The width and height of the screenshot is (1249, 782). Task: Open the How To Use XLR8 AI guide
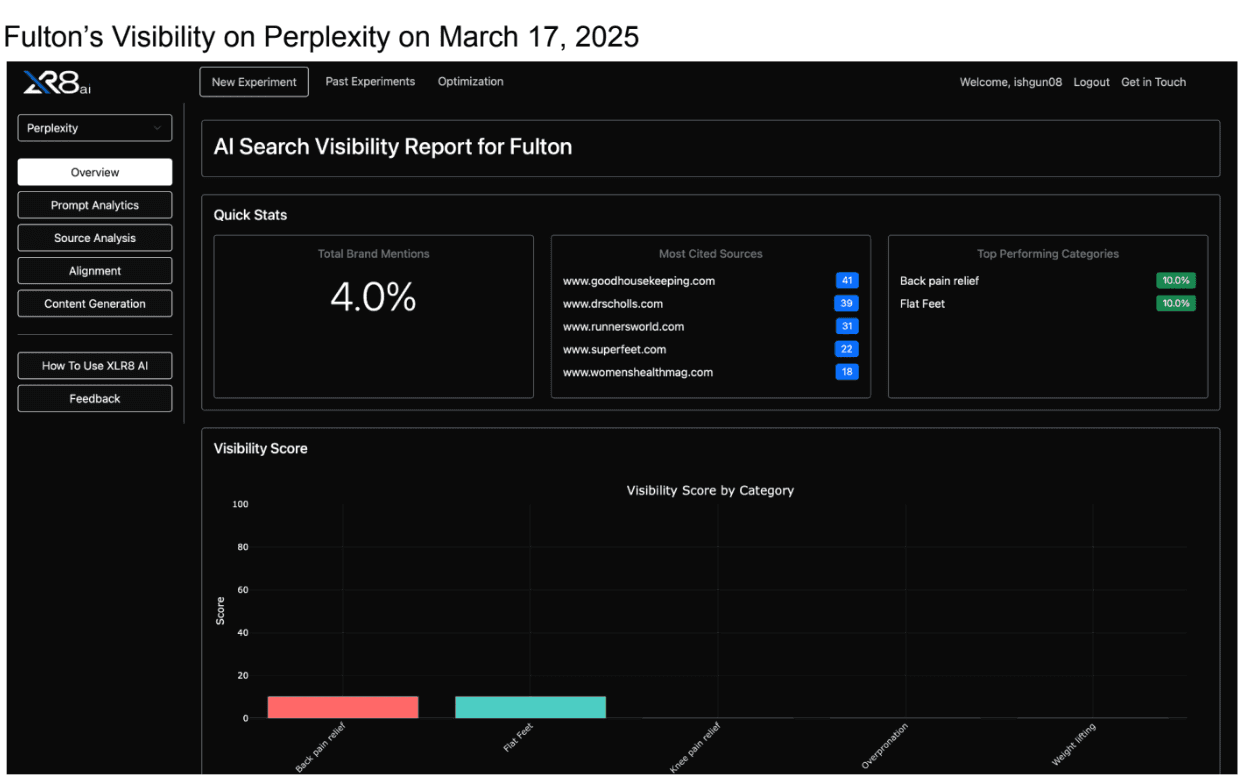[x=94, y=365]
